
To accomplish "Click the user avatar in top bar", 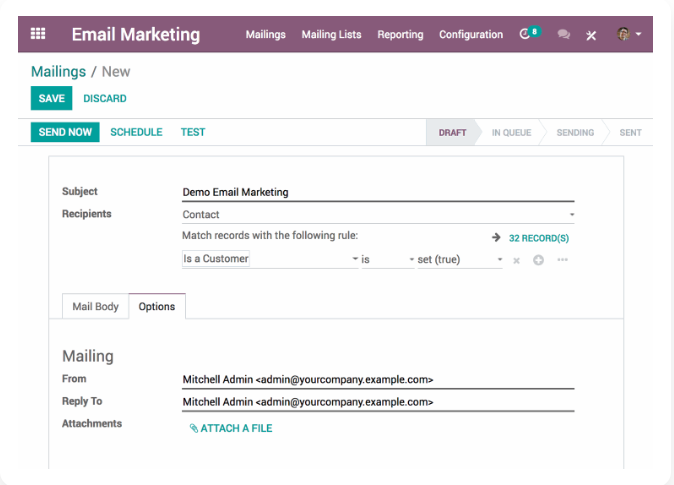I will tap(625, 34).
